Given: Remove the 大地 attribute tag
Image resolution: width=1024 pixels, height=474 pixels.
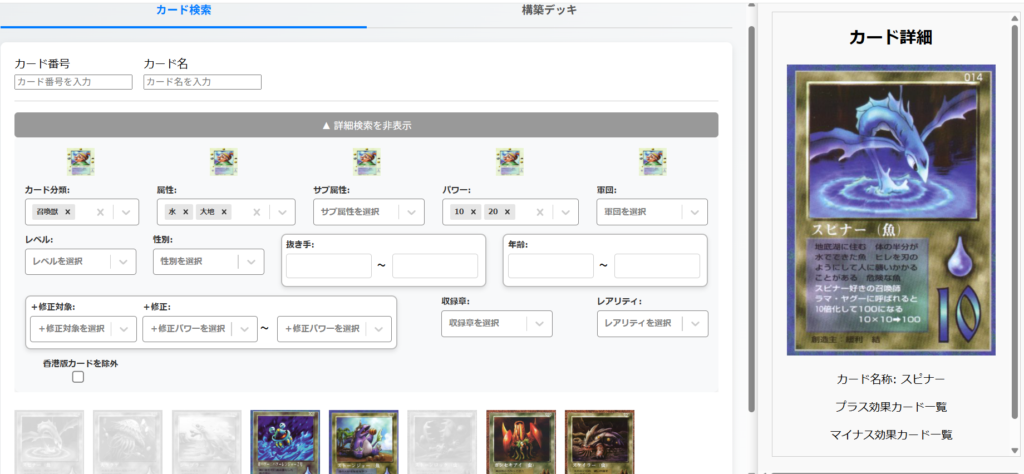Looking at the screenshot, I should (x=225, y=212).
